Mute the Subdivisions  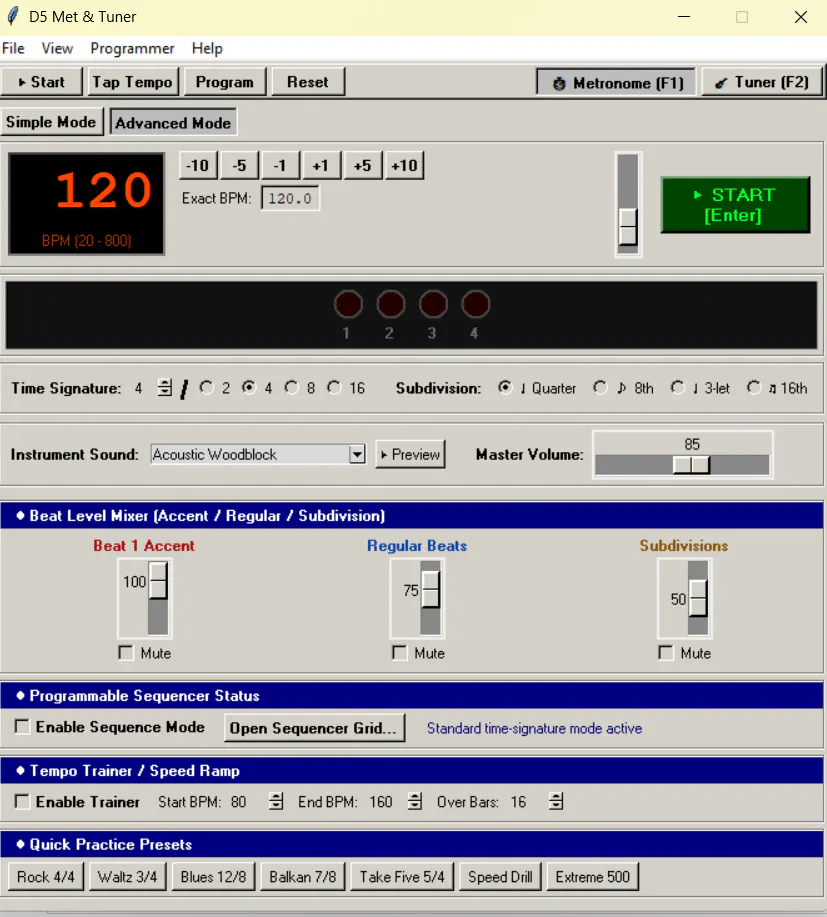point(666,653)
